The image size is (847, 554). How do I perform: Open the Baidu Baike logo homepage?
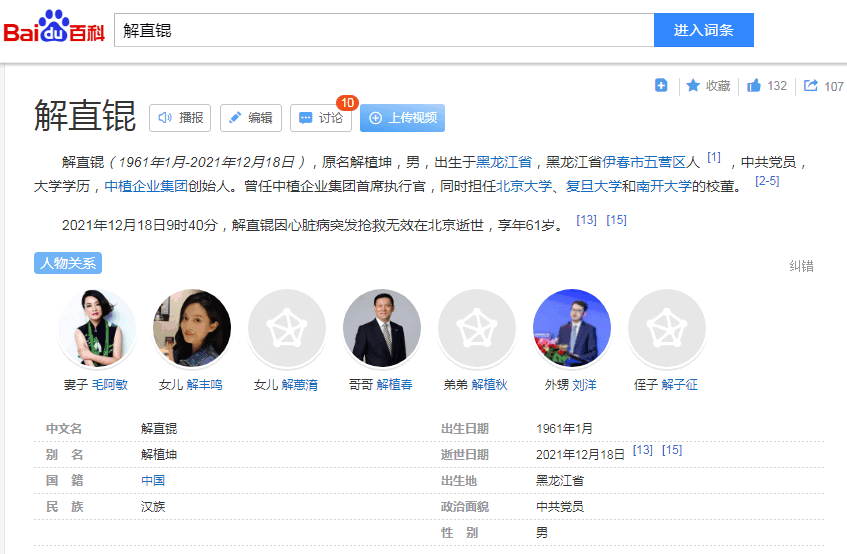pyautogui.click(x=54, y=27)
